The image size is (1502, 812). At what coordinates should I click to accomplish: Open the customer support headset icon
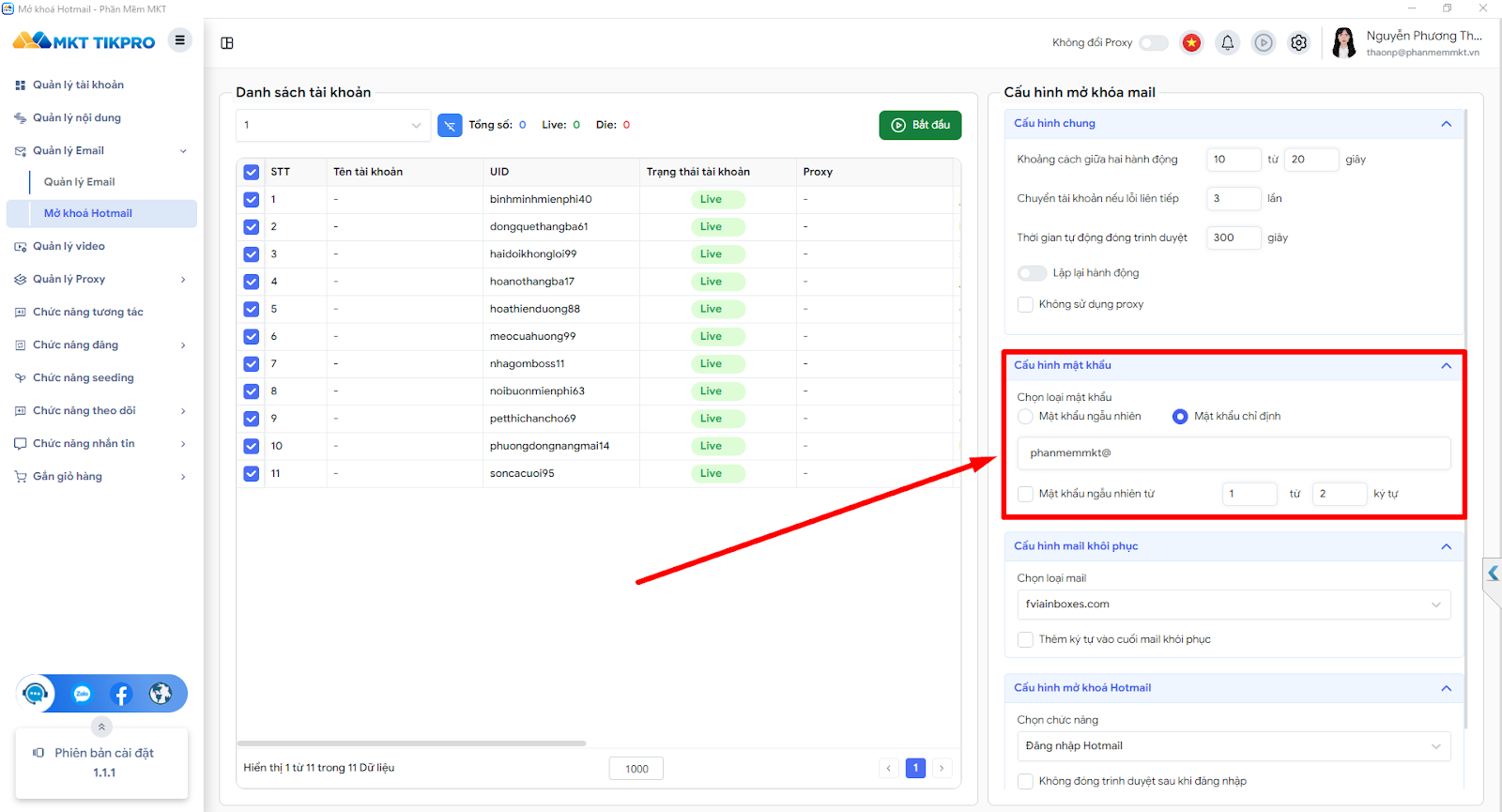36,694
